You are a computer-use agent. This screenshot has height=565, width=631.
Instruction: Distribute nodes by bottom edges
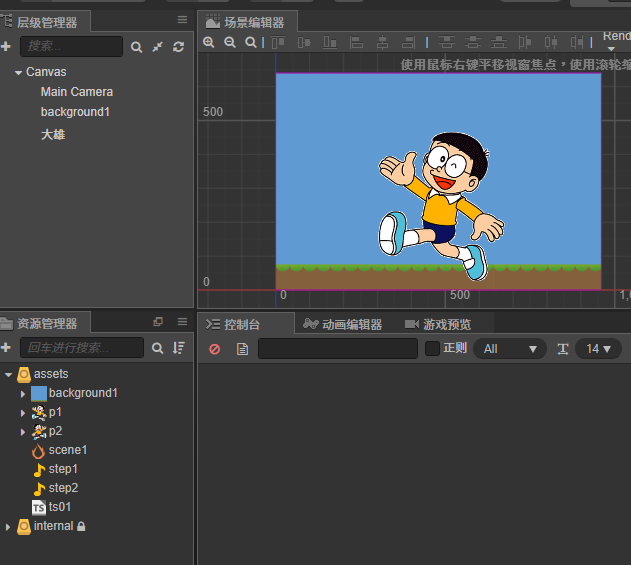tap(499, 42)
